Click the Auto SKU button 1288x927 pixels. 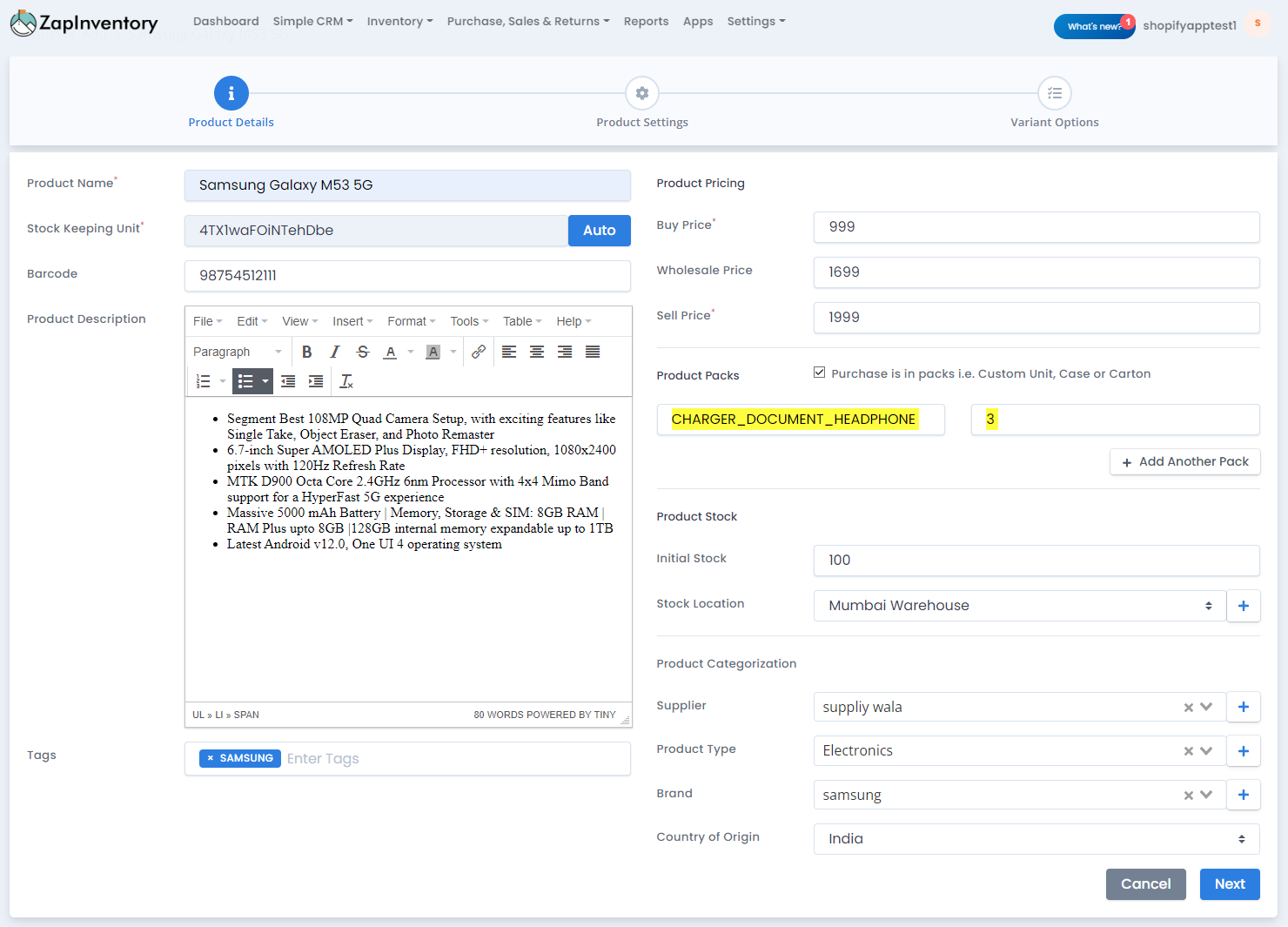[600, 231]
